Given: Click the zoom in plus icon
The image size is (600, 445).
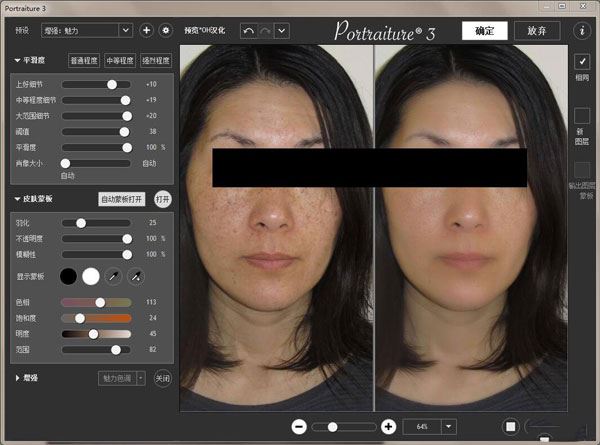Looking at the screenshot, I should pos(388,426).
